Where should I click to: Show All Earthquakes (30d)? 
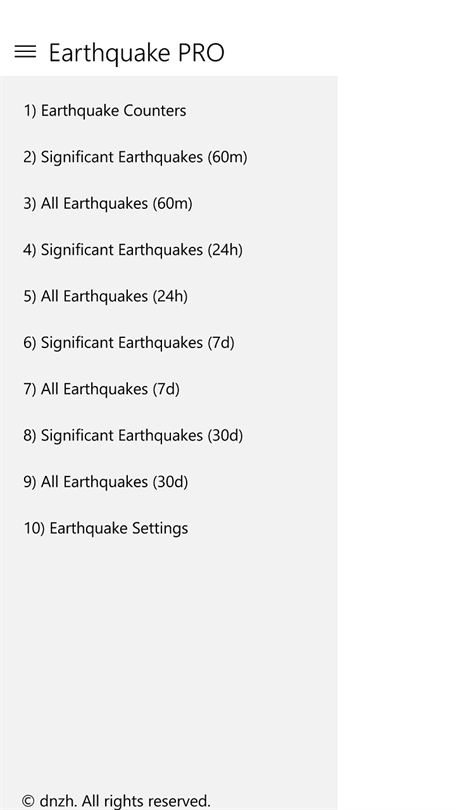(168, 482)
